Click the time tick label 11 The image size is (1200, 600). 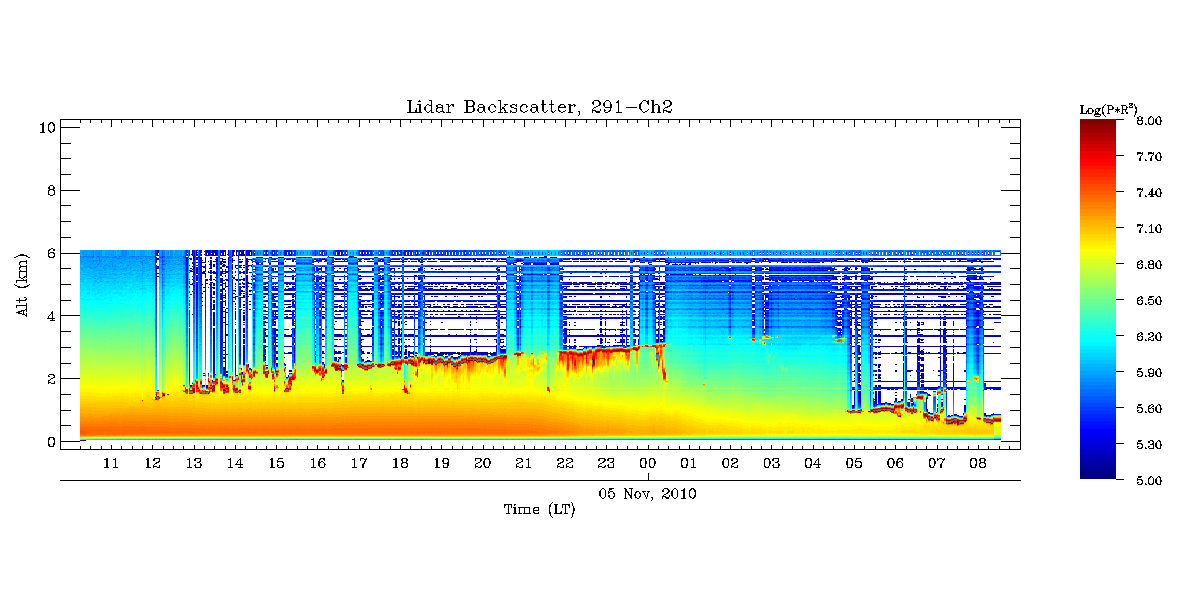pos(111,464)
